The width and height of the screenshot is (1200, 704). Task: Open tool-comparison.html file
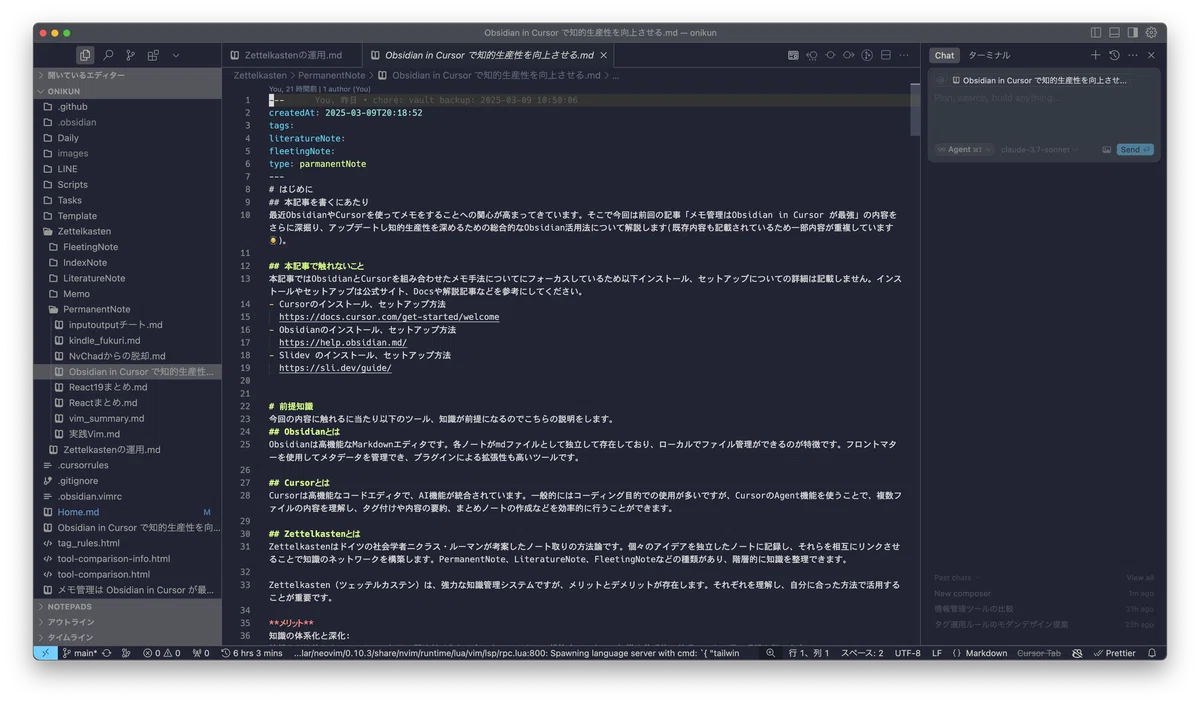[x=127, y=574]
